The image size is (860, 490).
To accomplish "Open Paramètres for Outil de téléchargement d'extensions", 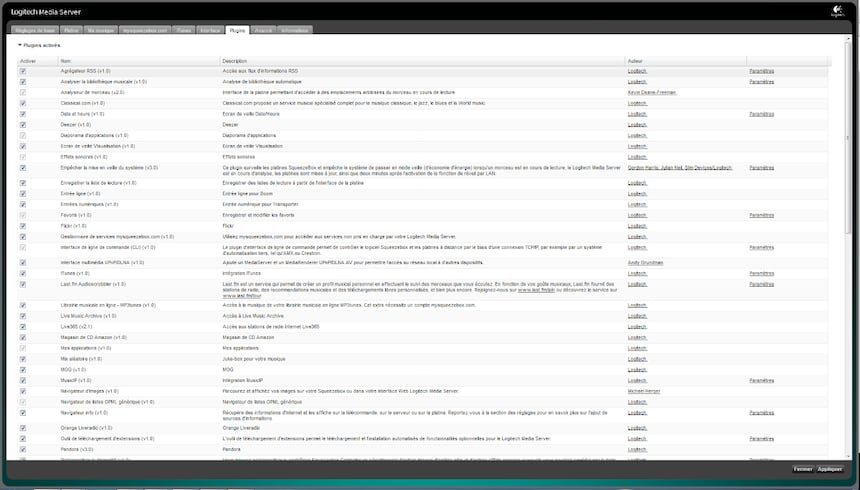I will click(x=761, y=439).
